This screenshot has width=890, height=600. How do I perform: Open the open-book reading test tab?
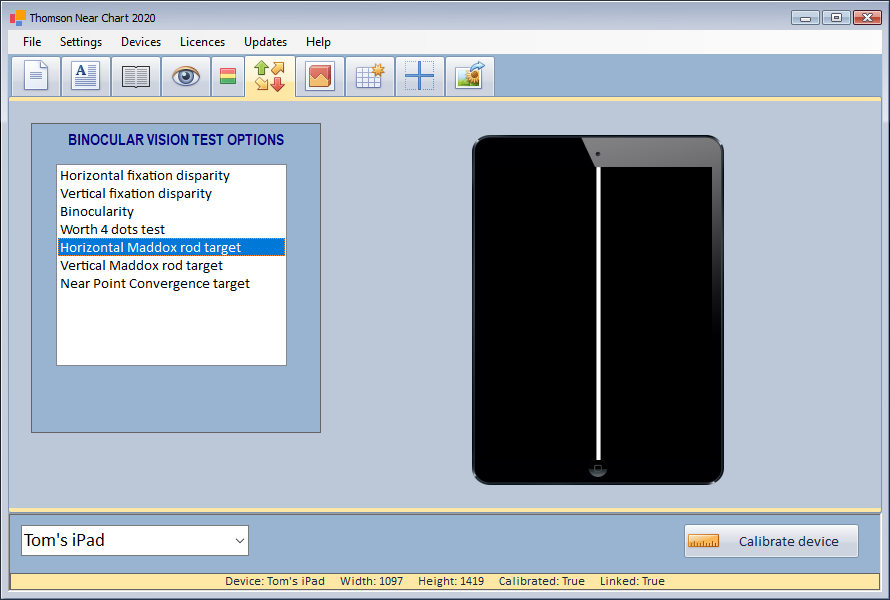[136, 77]
